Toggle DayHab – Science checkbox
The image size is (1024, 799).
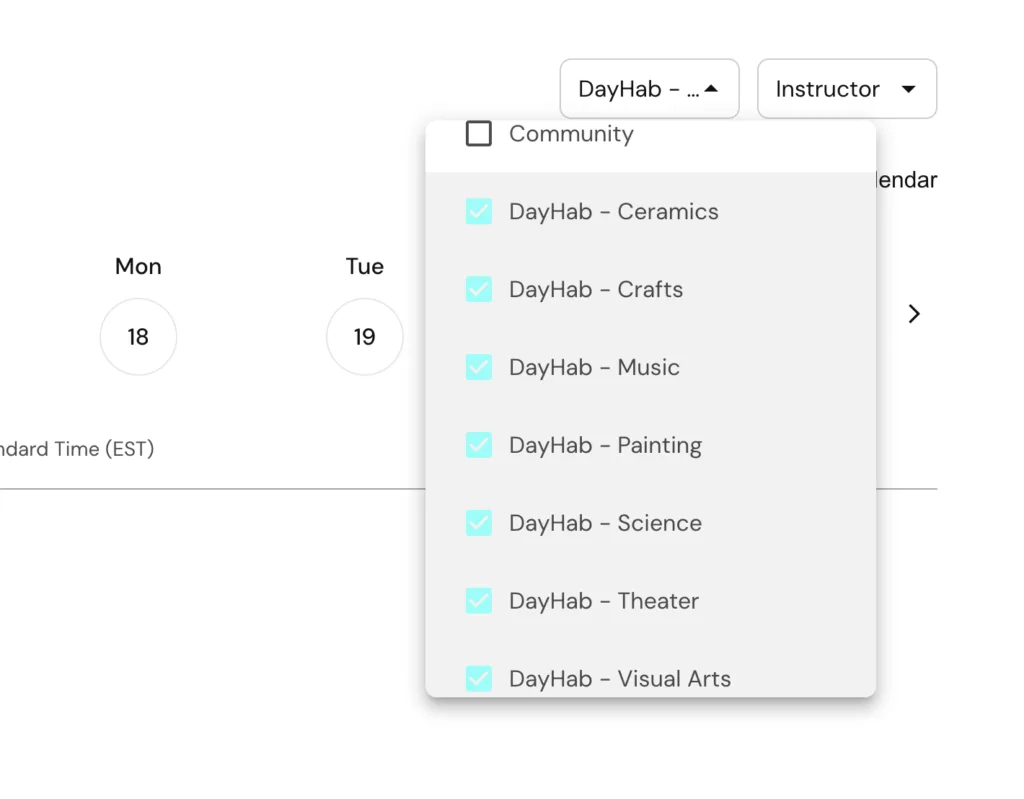coord(479,523)
